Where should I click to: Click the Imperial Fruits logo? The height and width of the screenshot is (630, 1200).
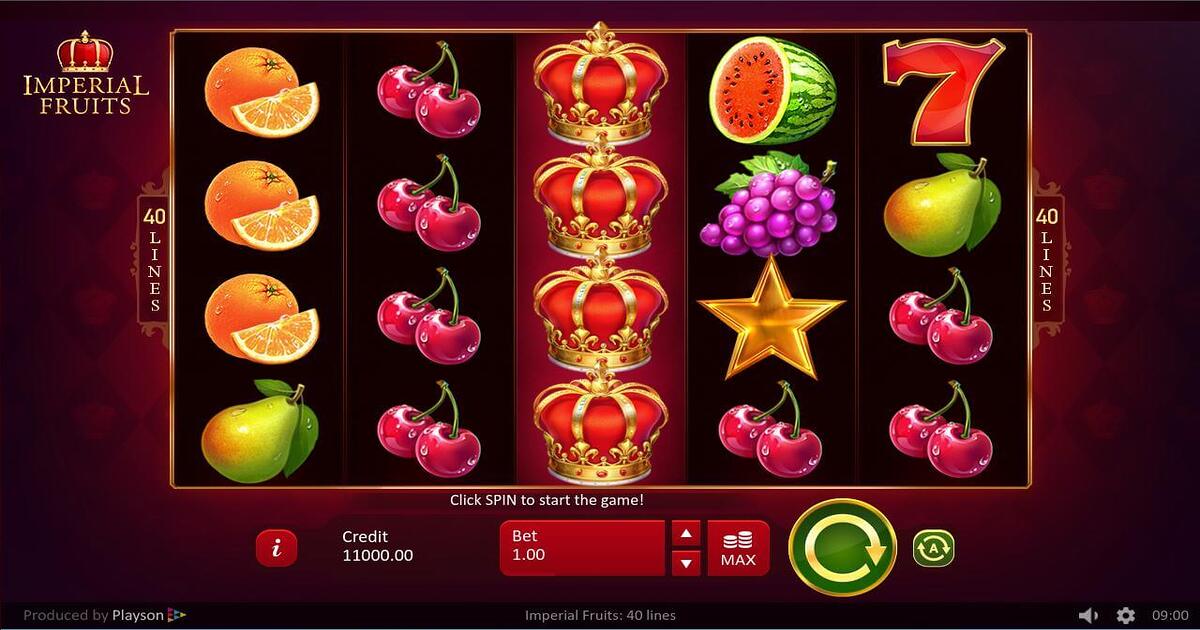click(85, 73)
